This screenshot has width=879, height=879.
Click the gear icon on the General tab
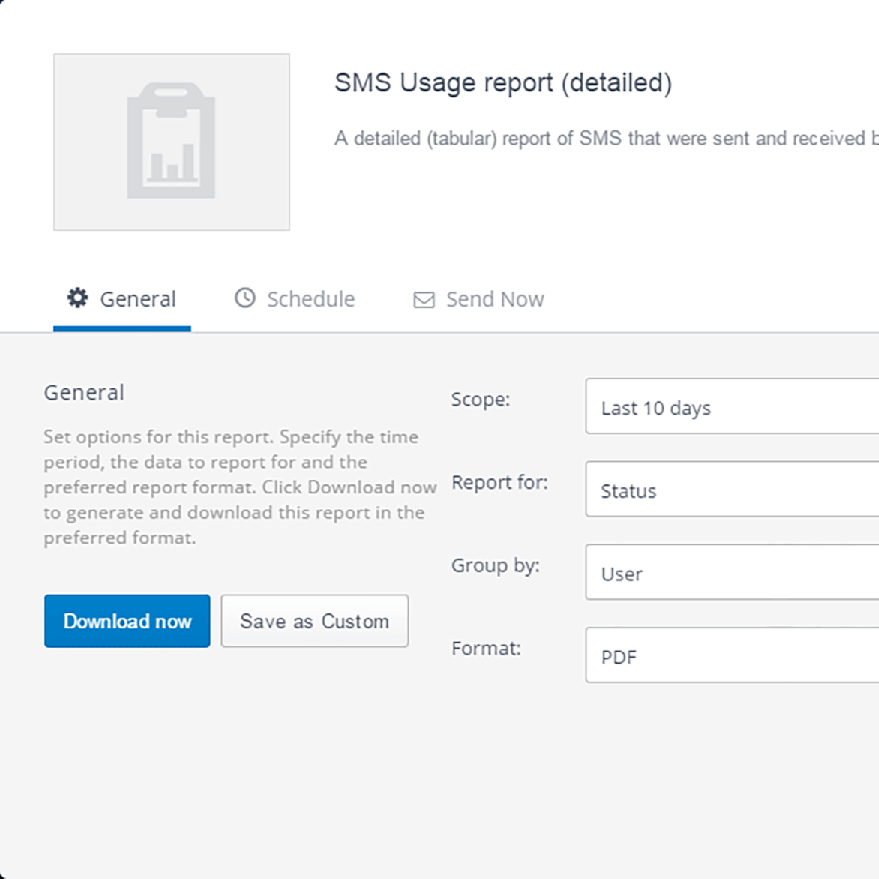tap(78, 298)
